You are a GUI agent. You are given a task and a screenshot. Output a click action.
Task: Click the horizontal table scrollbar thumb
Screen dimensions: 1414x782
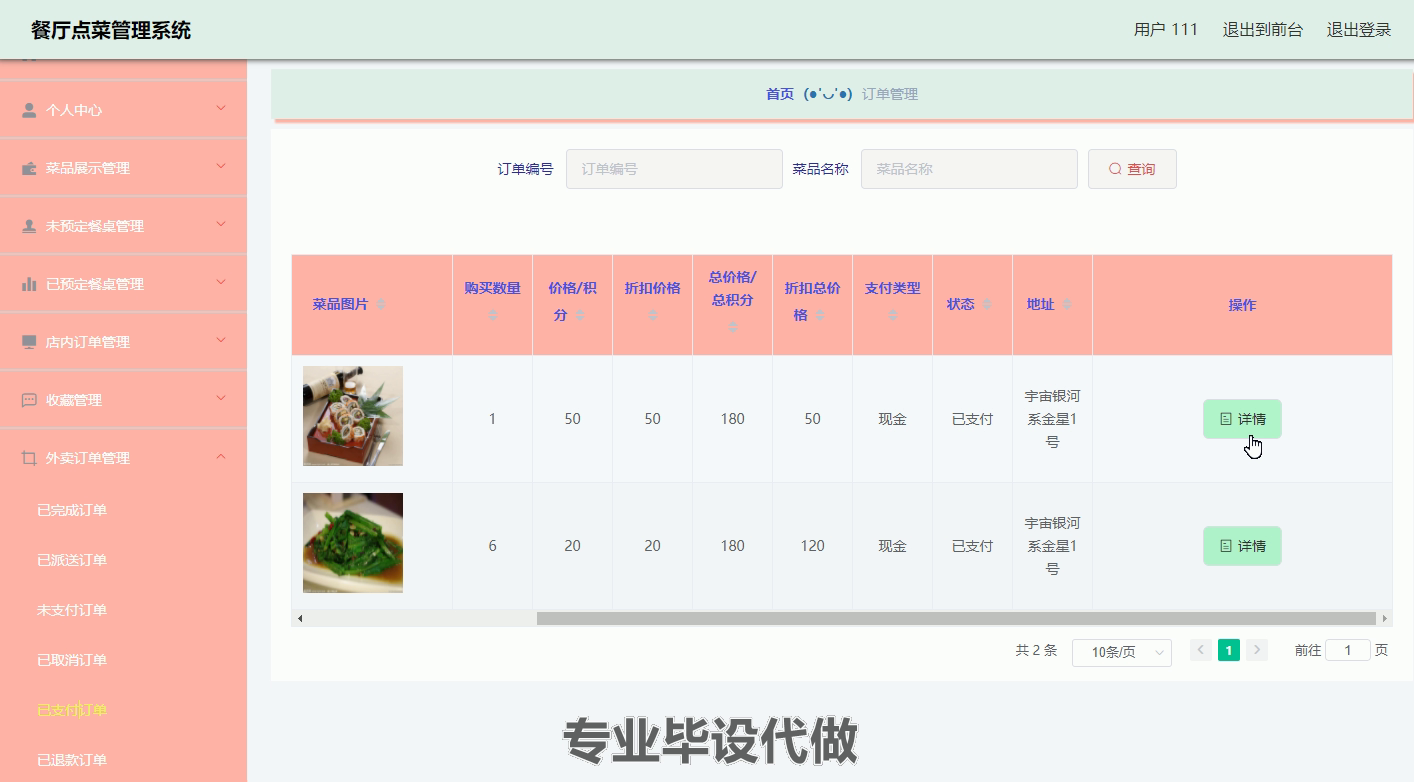pyautogui.click(x=956, y=618)
